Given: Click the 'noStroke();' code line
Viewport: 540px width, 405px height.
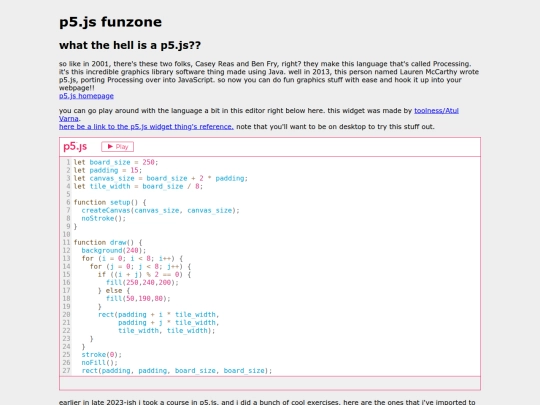Looking at the screenshot, I should [103, 218].
